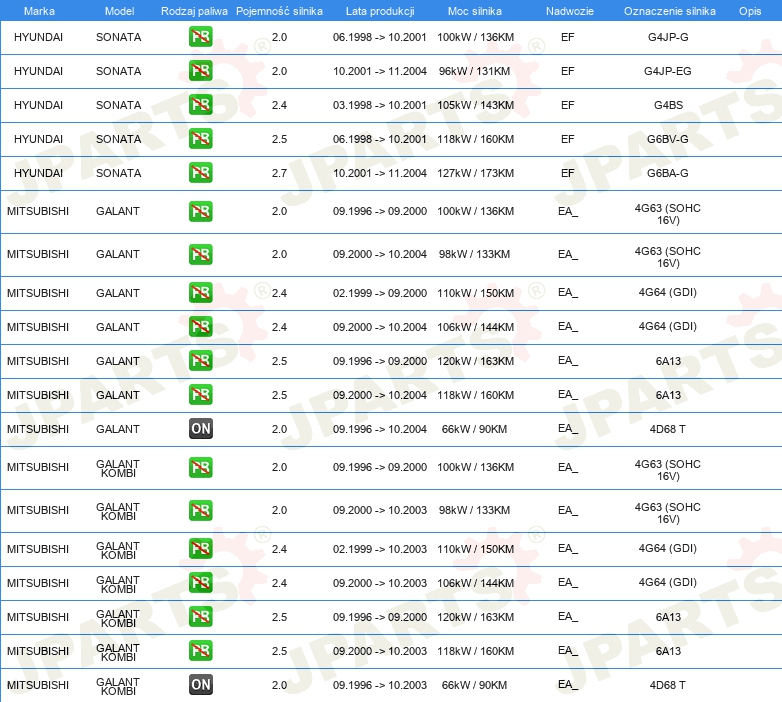Click ON diesel icon for Galant Kombi 09.1996 -> 10.2003
The image size is (782, 702).
click(x=200, y=684)
